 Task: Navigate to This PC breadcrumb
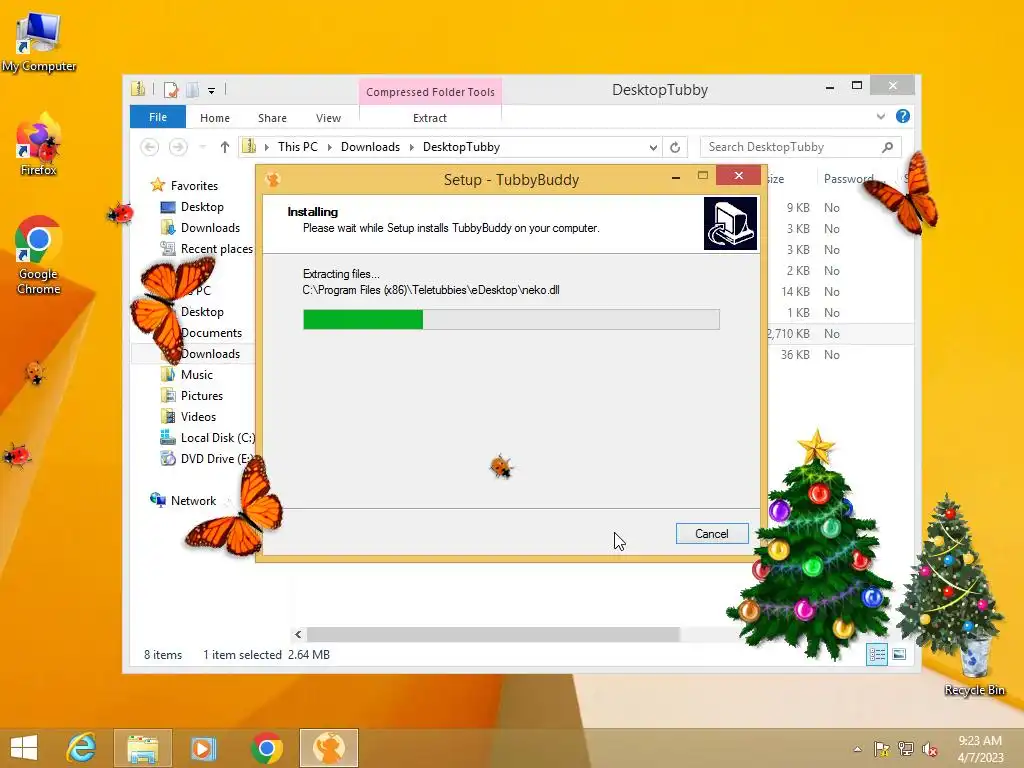298,147
